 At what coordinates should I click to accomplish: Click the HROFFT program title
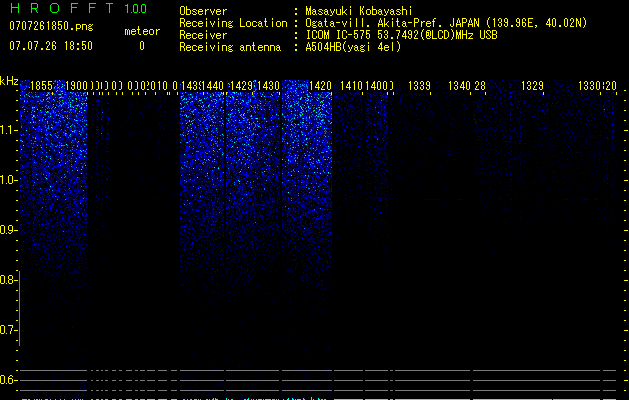[x=62, y=8]
